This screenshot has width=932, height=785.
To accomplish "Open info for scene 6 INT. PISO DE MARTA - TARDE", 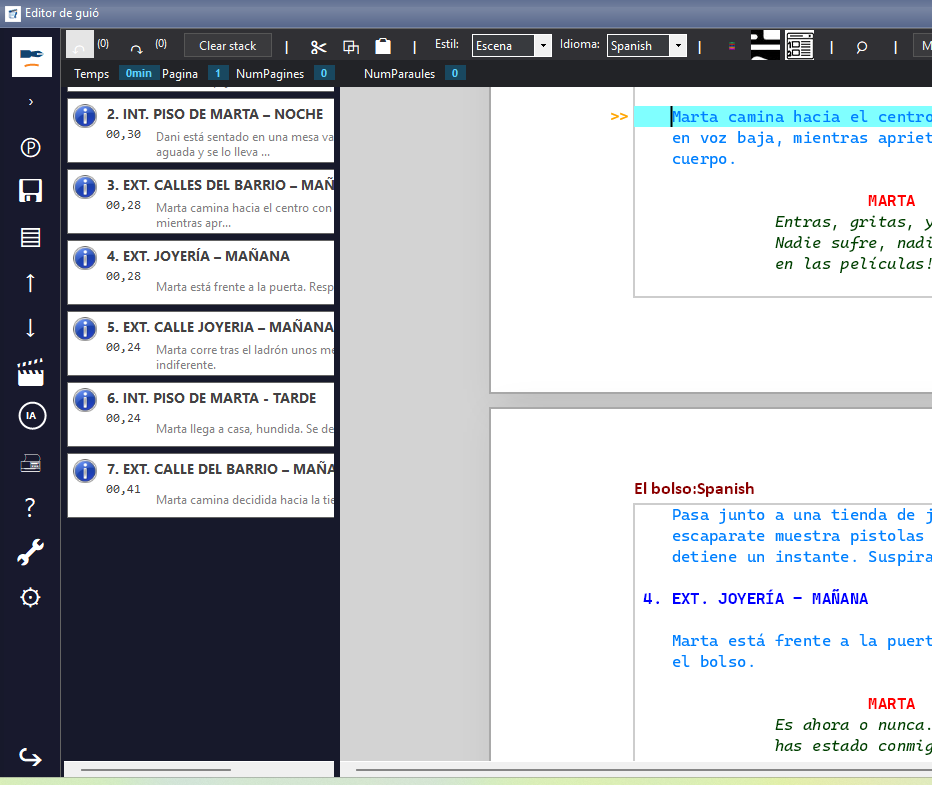I will point(85,400).
